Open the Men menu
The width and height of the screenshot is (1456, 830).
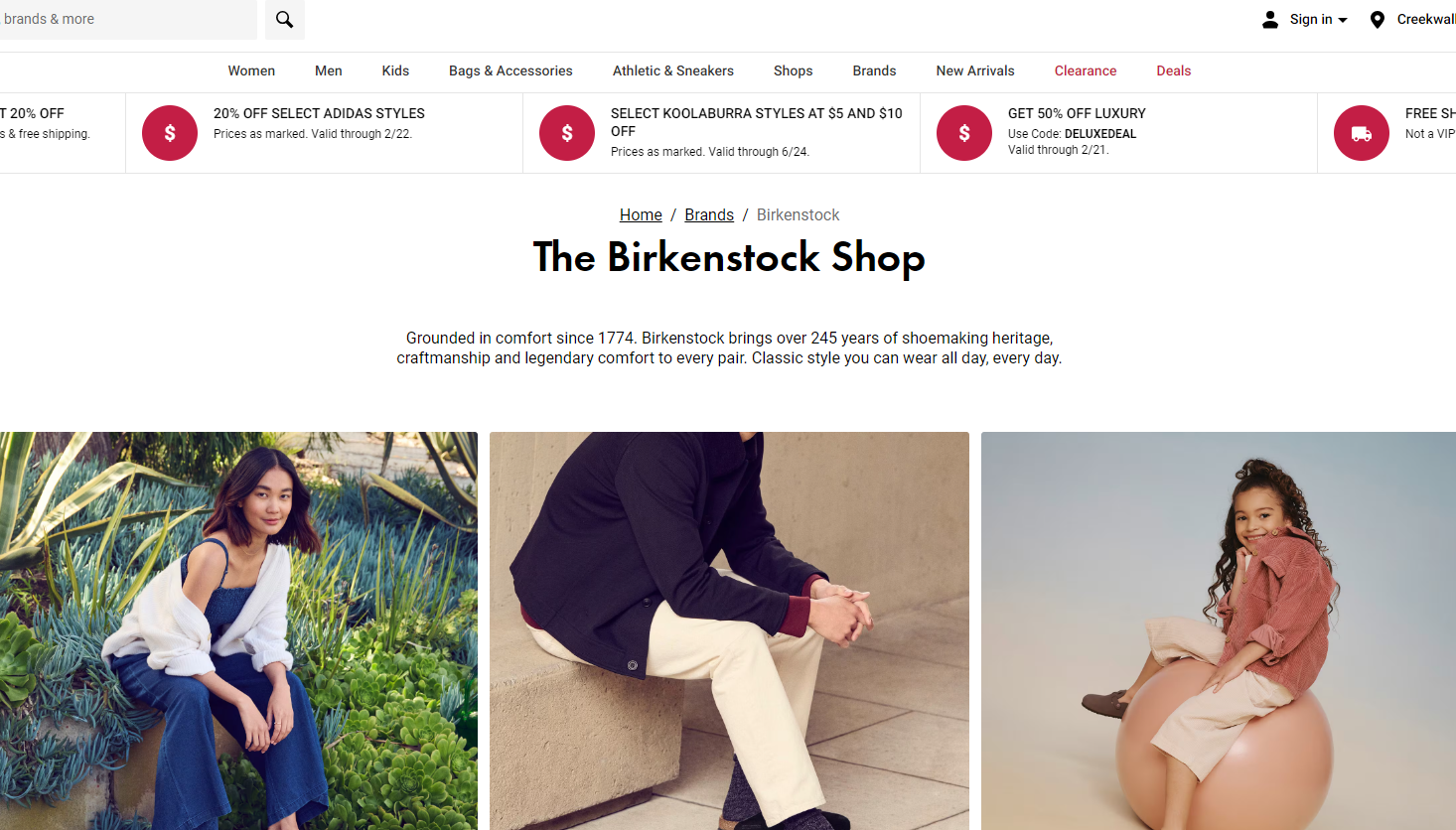[x=329, y=70]
